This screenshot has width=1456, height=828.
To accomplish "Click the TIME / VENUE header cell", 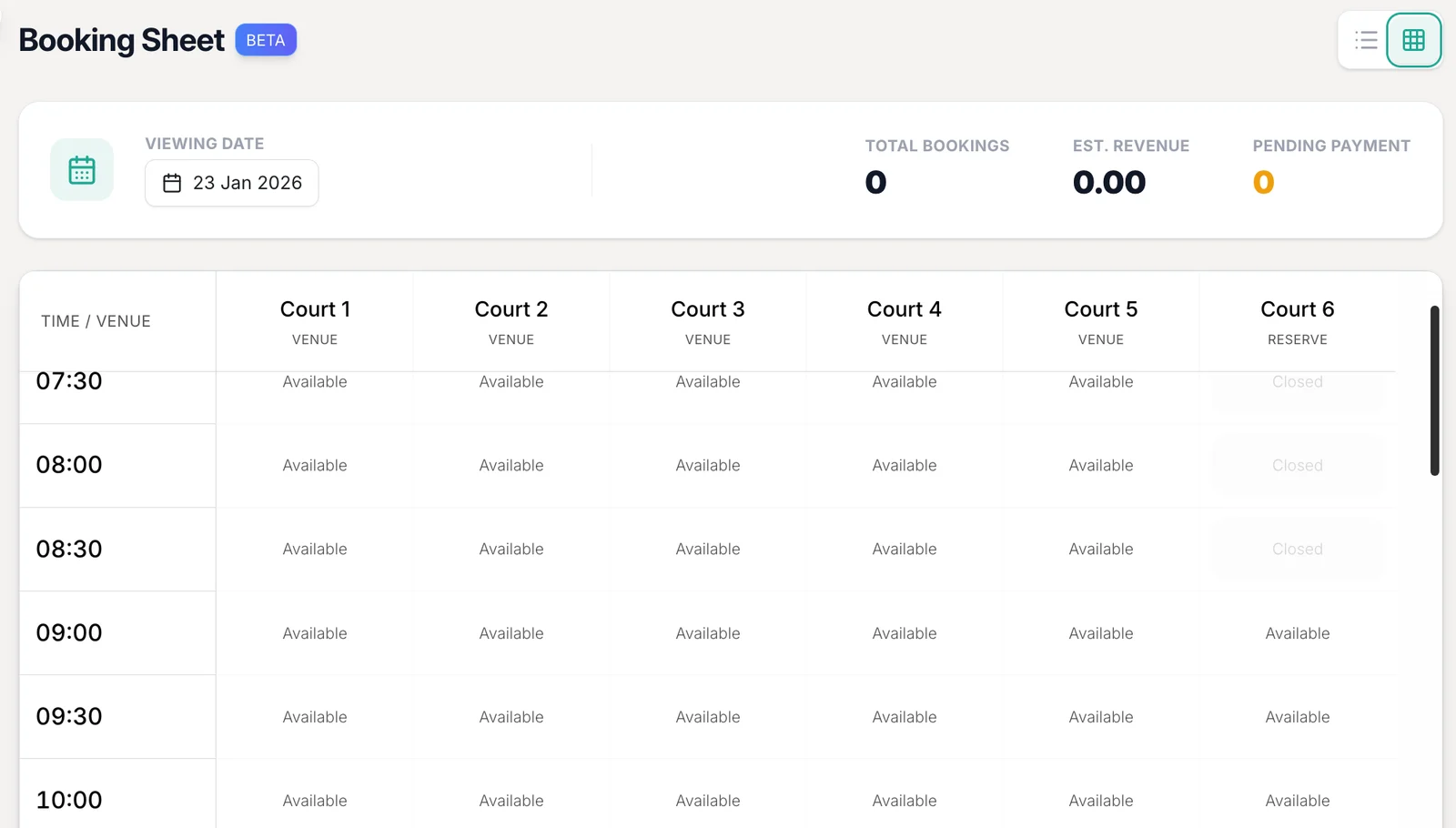I will [x=117, y=321].
